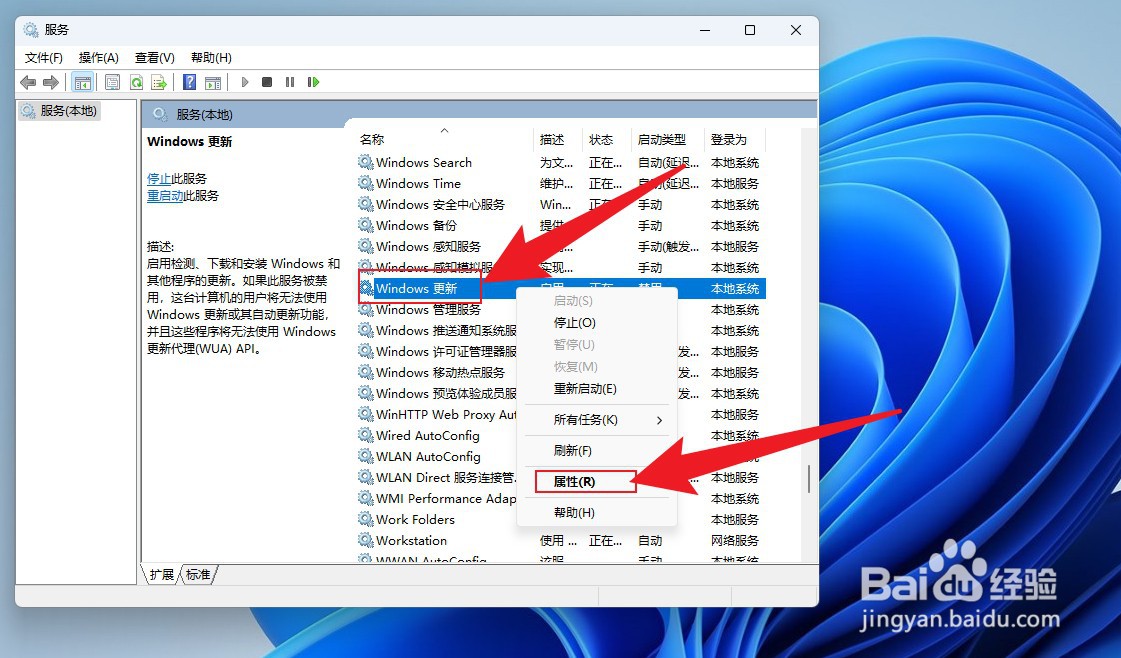Click the gear icon beside Windows 管理服务

[x=366, y=310]
